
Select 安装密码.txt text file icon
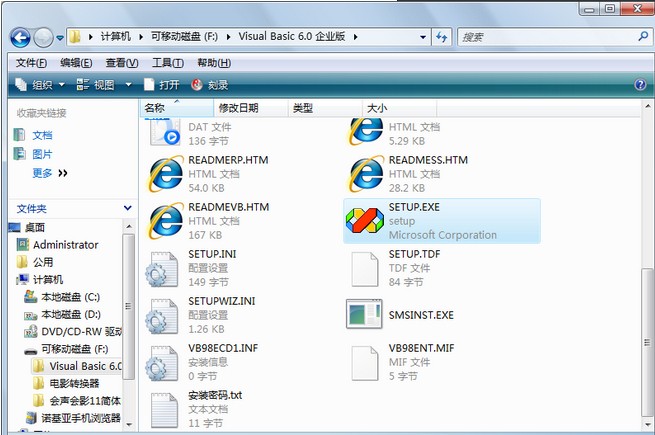164,410
